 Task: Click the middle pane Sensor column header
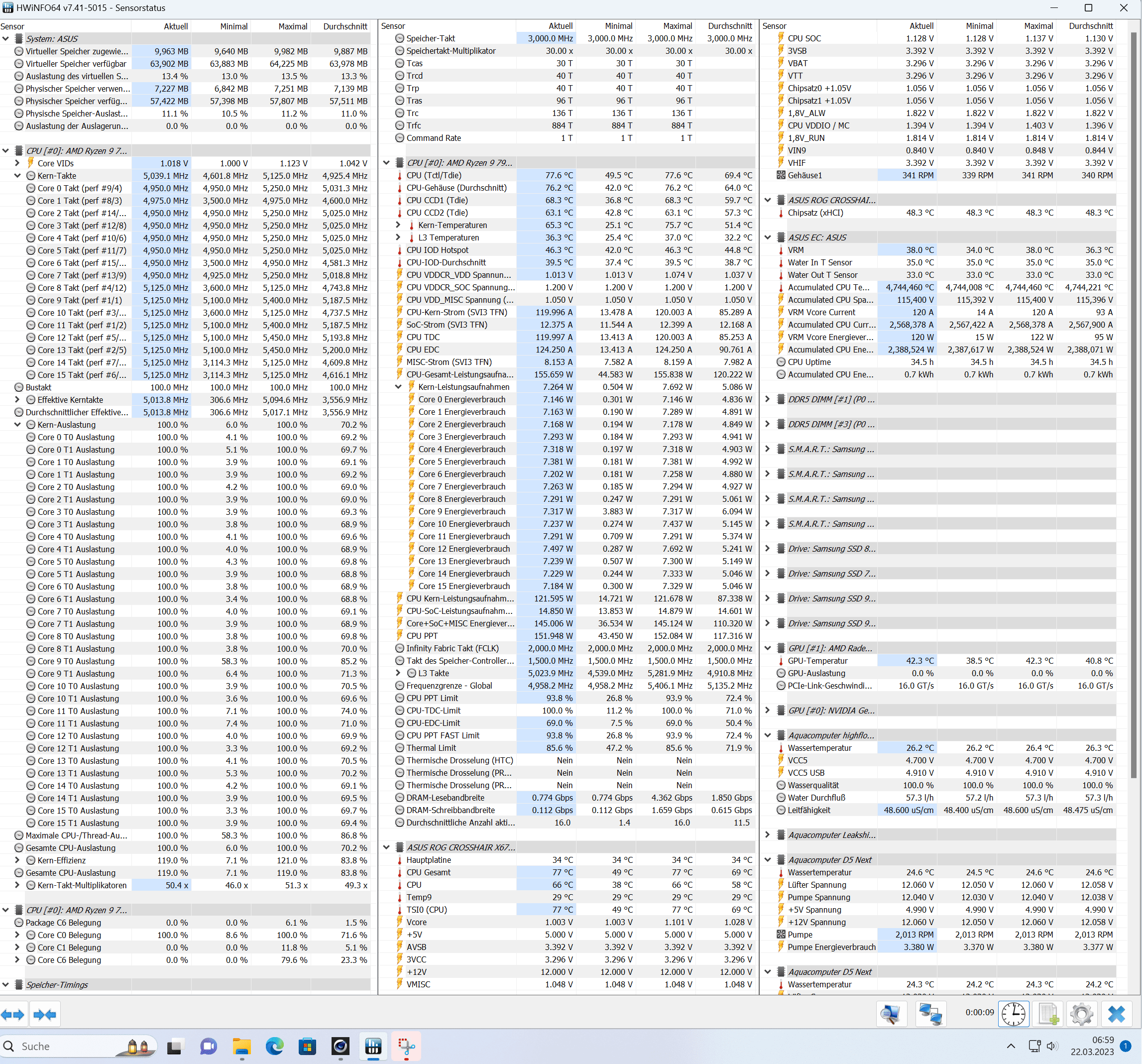tap(448, 26)
